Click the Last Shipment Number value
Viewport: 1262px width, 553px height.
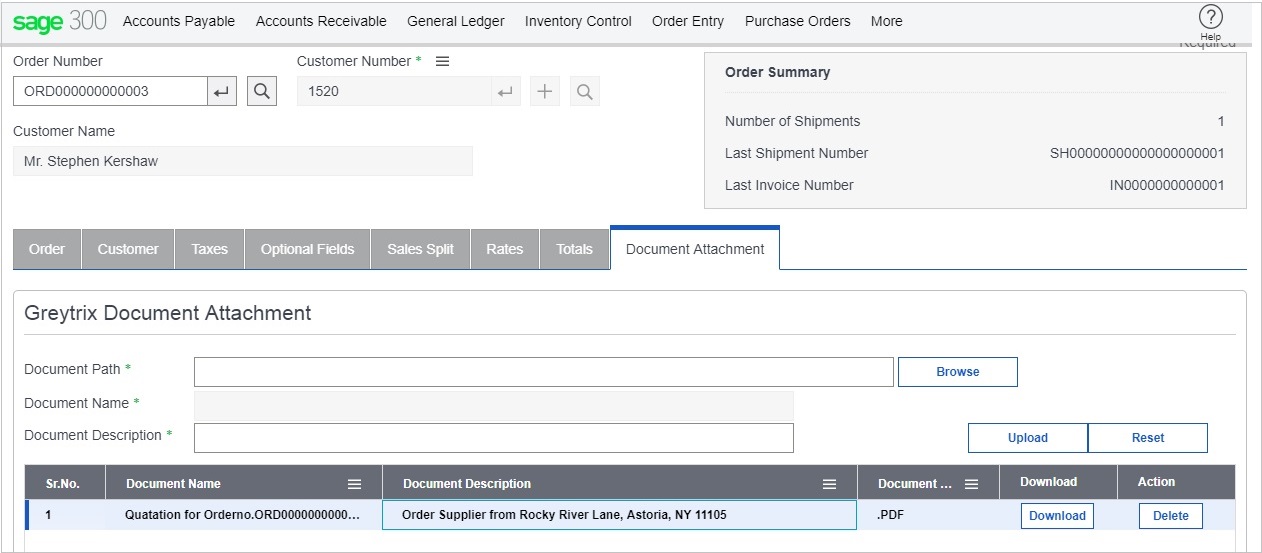[1137, 153]
